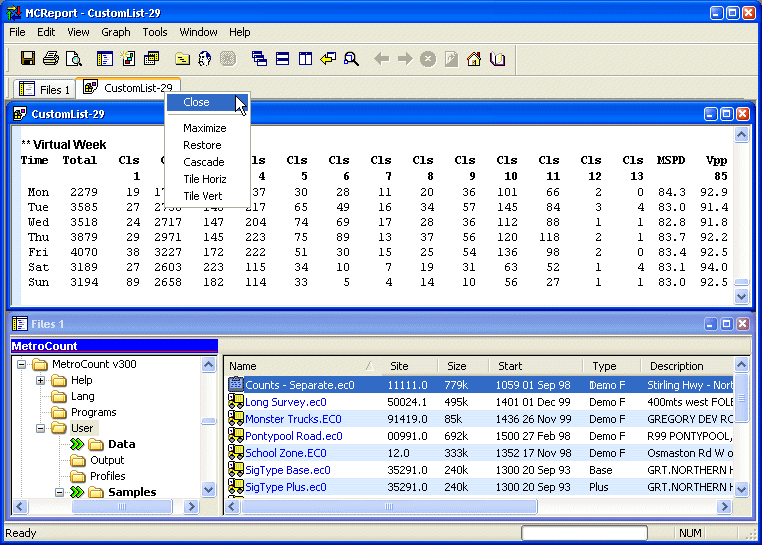The width and height of the screenshot is (762, 545).
Task: Click the Stop circle toolbar icon
Action: (428, 59)
